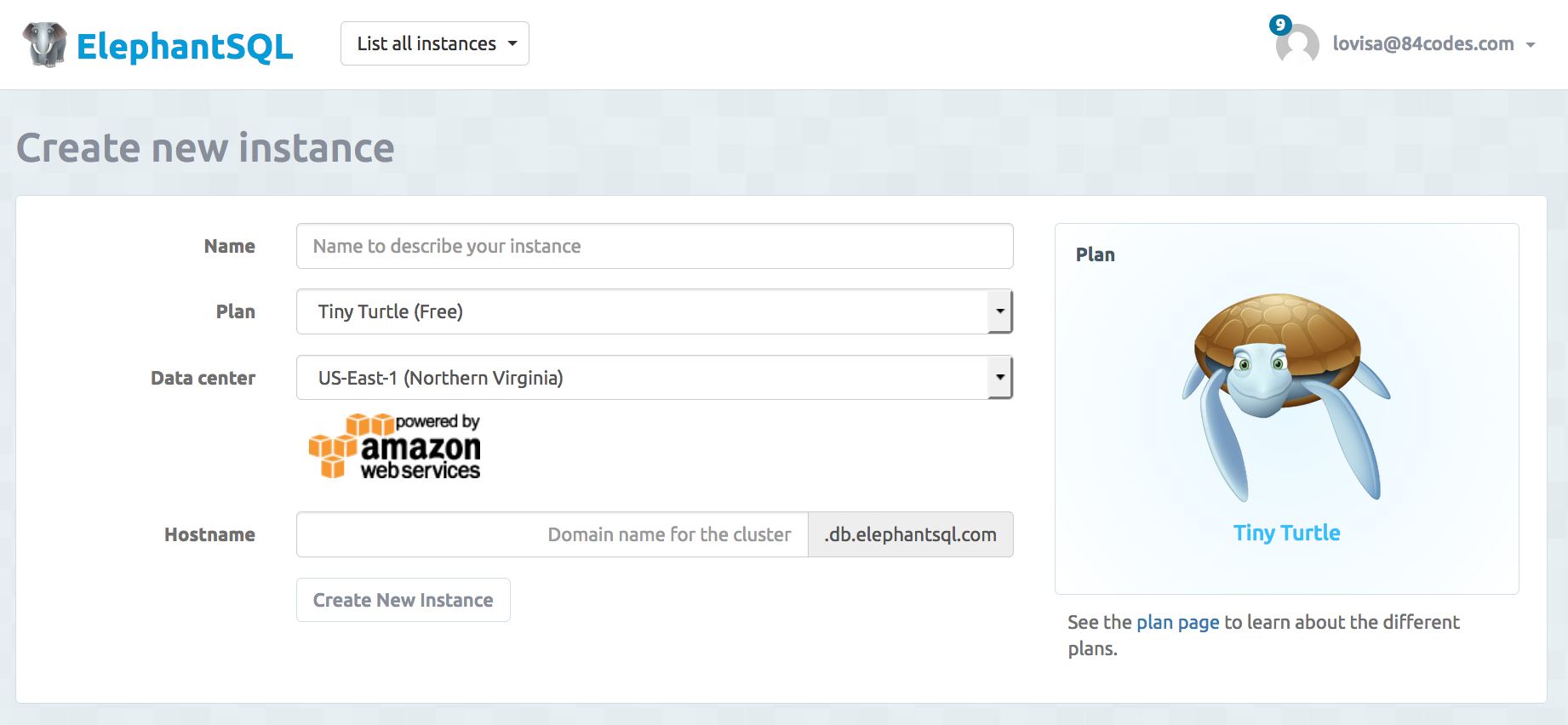Click the Tiny Turtle mascot image
1568x725 pixels.
(x=1286, y=396)
